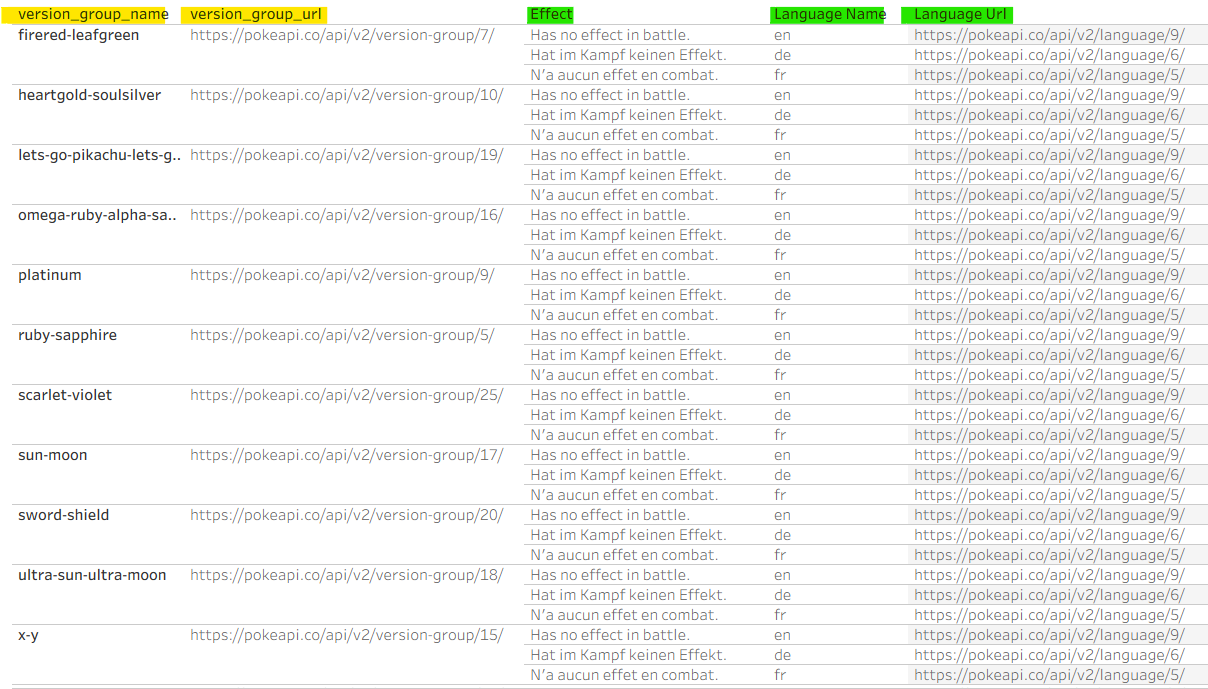The width and height of the screenshot is (1208, 689).
Task: Click 'N'a aucun effet en combat.' under scarlet-violet
Action: (624, 435)
